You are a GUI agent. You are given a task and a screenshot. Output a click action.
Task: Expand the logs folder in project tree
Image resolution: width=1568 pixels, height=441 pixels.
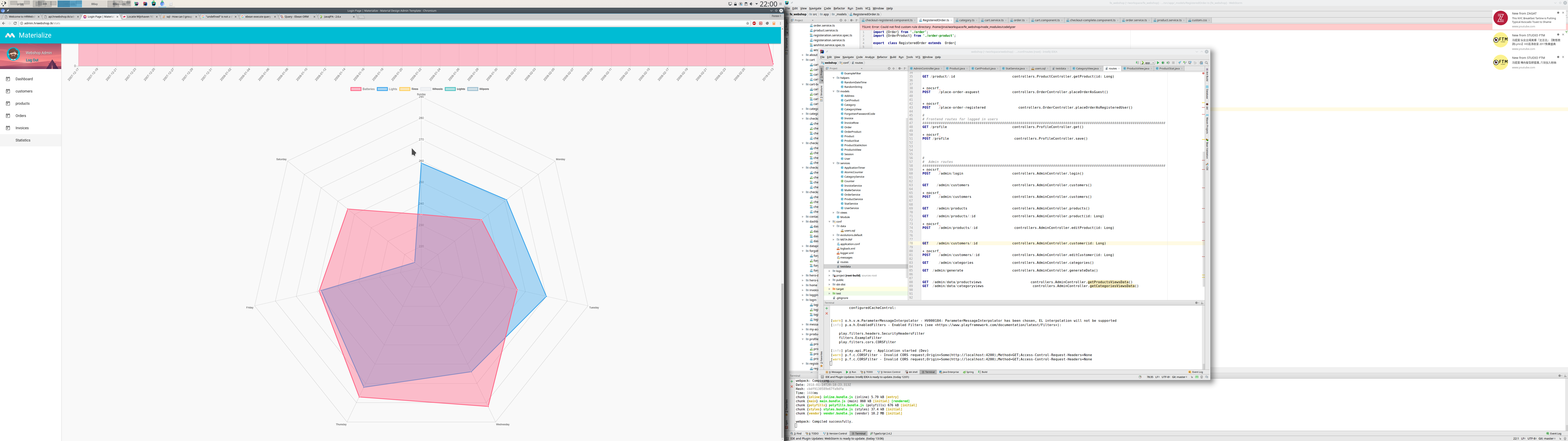coord(830,271)
